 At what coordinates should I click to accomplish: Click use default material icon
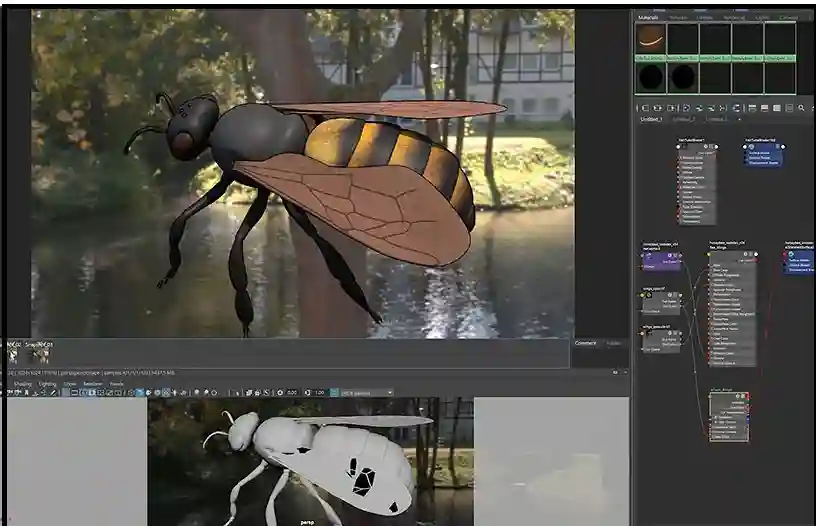(149, 393)
